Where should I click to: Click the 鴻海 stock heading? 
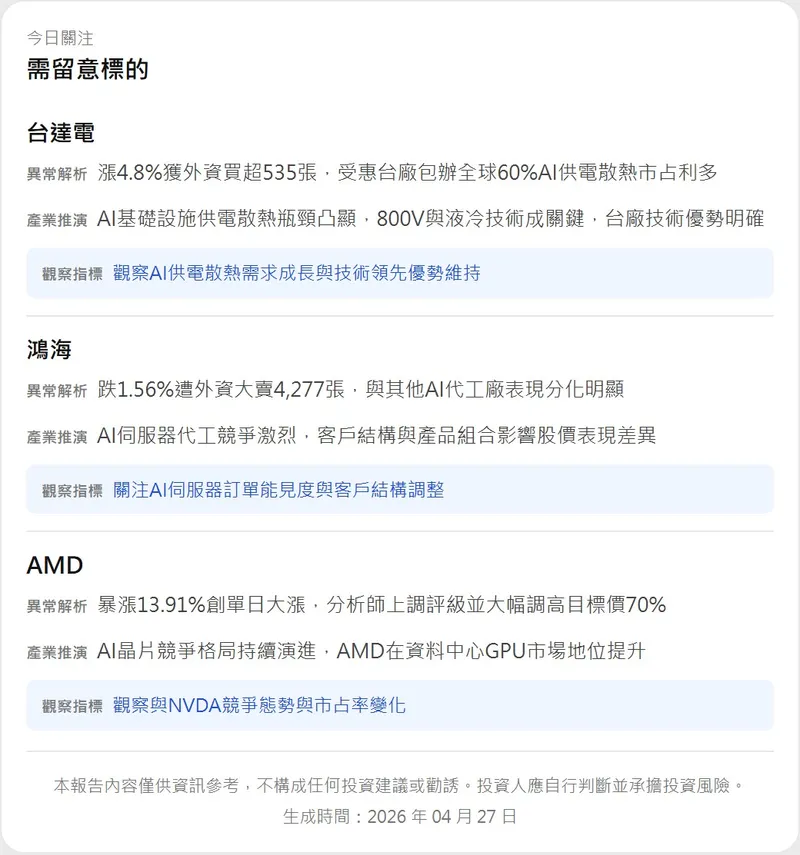tap(49, 350)
